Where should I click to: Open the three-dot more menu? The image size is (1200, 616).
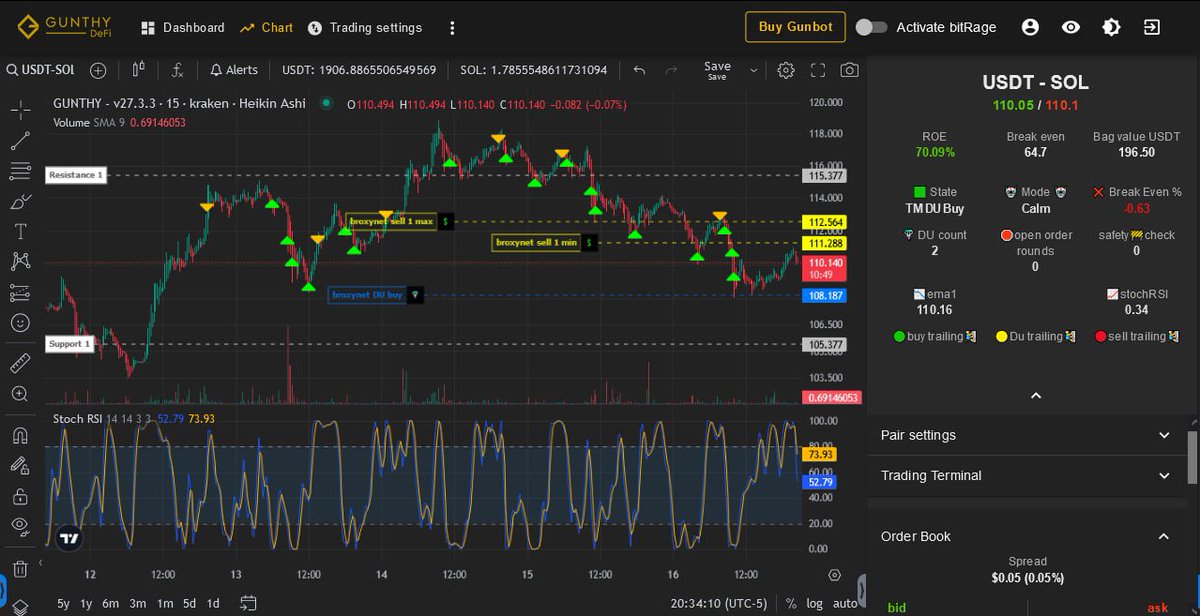click(x=453, y=27)
